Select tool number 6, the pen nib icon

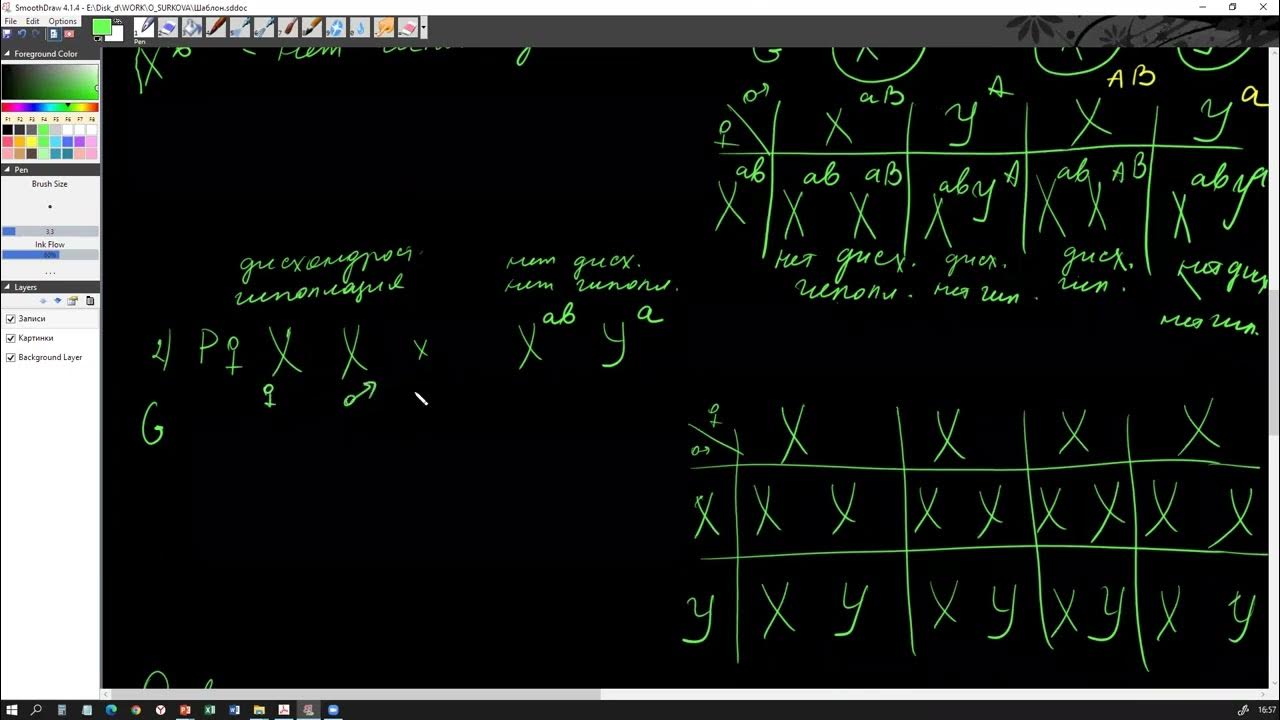point(264,27)
